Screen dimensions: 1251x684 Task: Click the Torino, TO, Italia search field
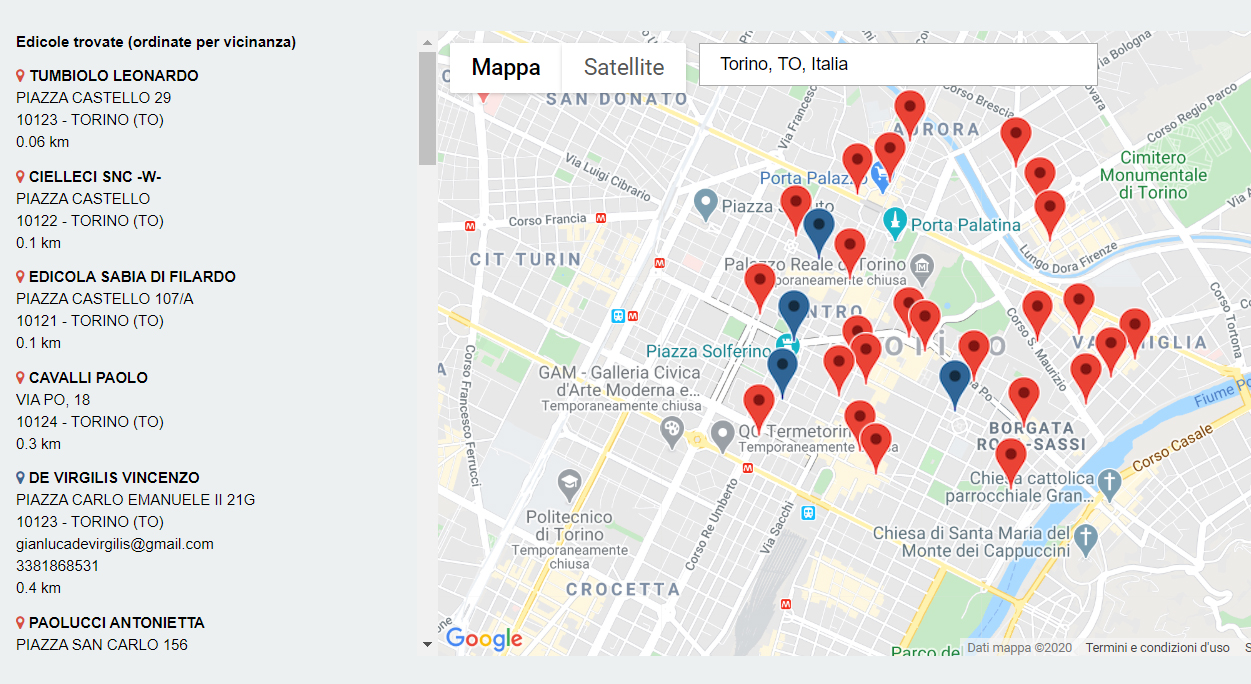point(897,64)
